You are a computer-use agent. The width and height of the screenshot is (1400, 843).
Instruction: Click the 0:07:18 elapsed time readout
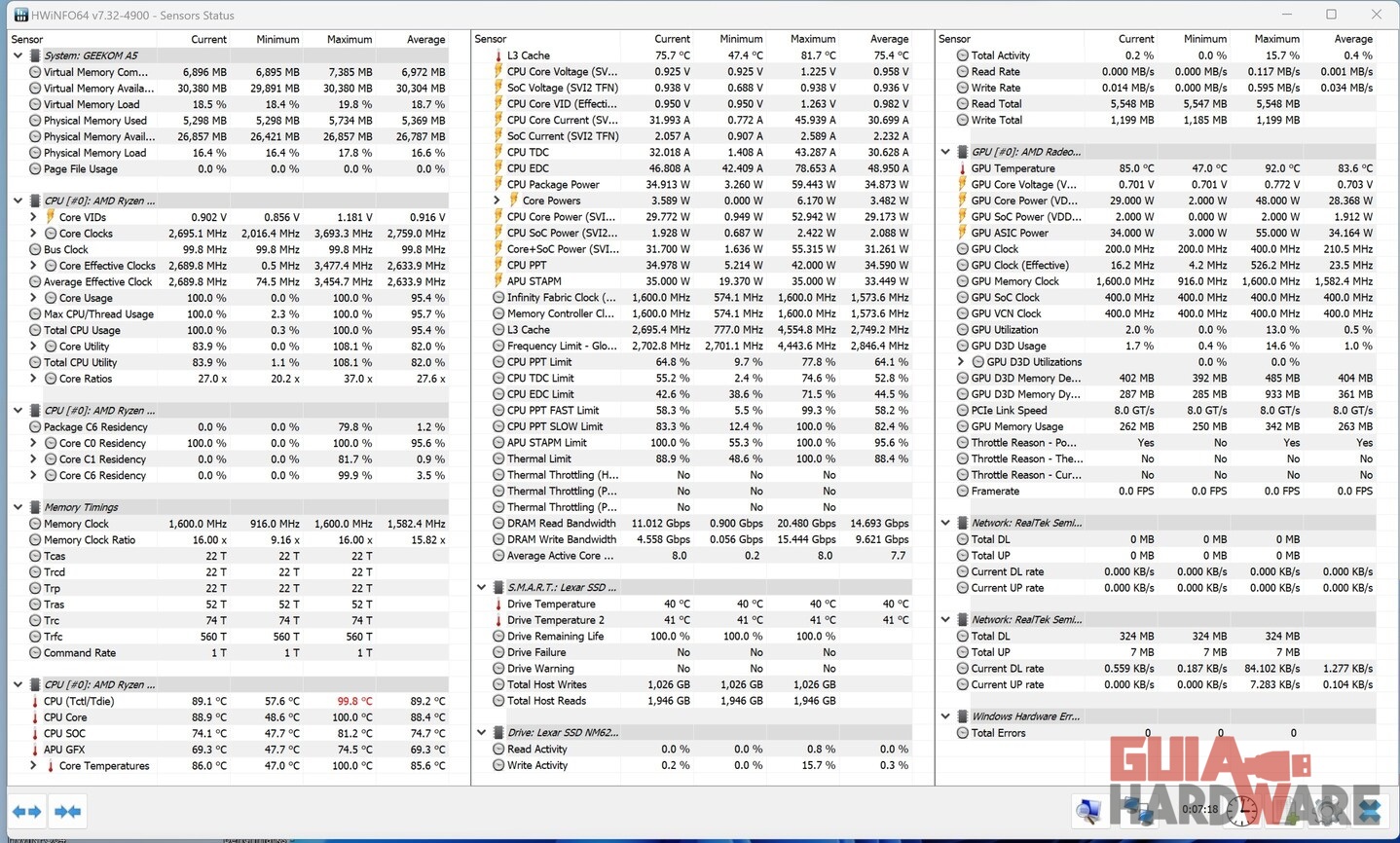pos(1200,810)
